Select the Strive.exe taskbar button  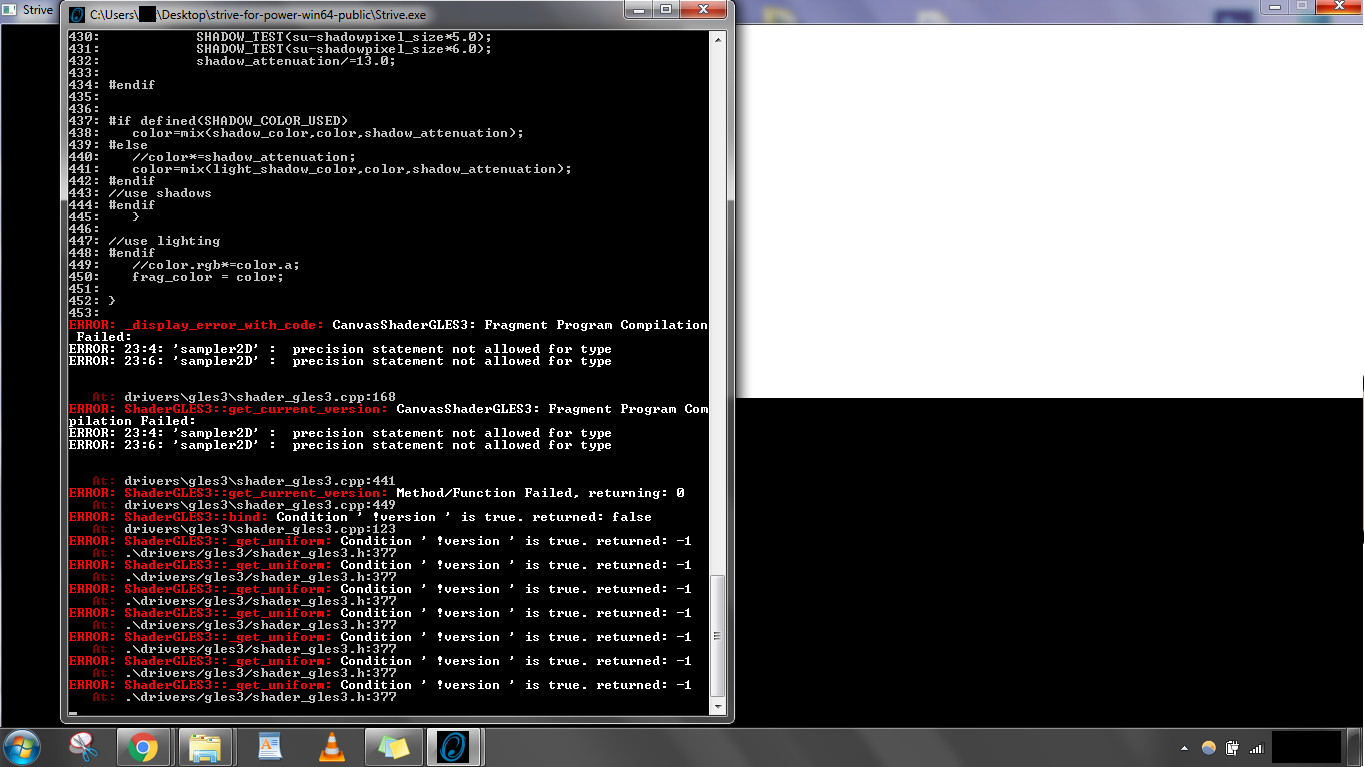point(456,747)
